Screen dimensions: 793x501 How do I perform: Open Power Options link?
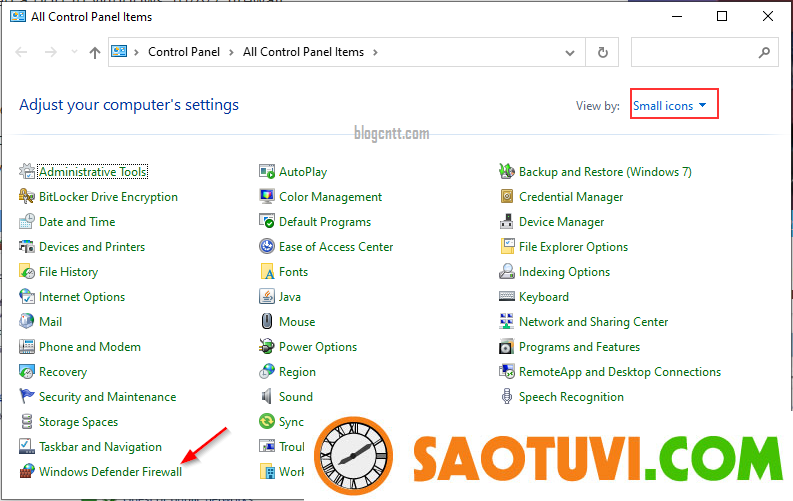tap(318, 347)
